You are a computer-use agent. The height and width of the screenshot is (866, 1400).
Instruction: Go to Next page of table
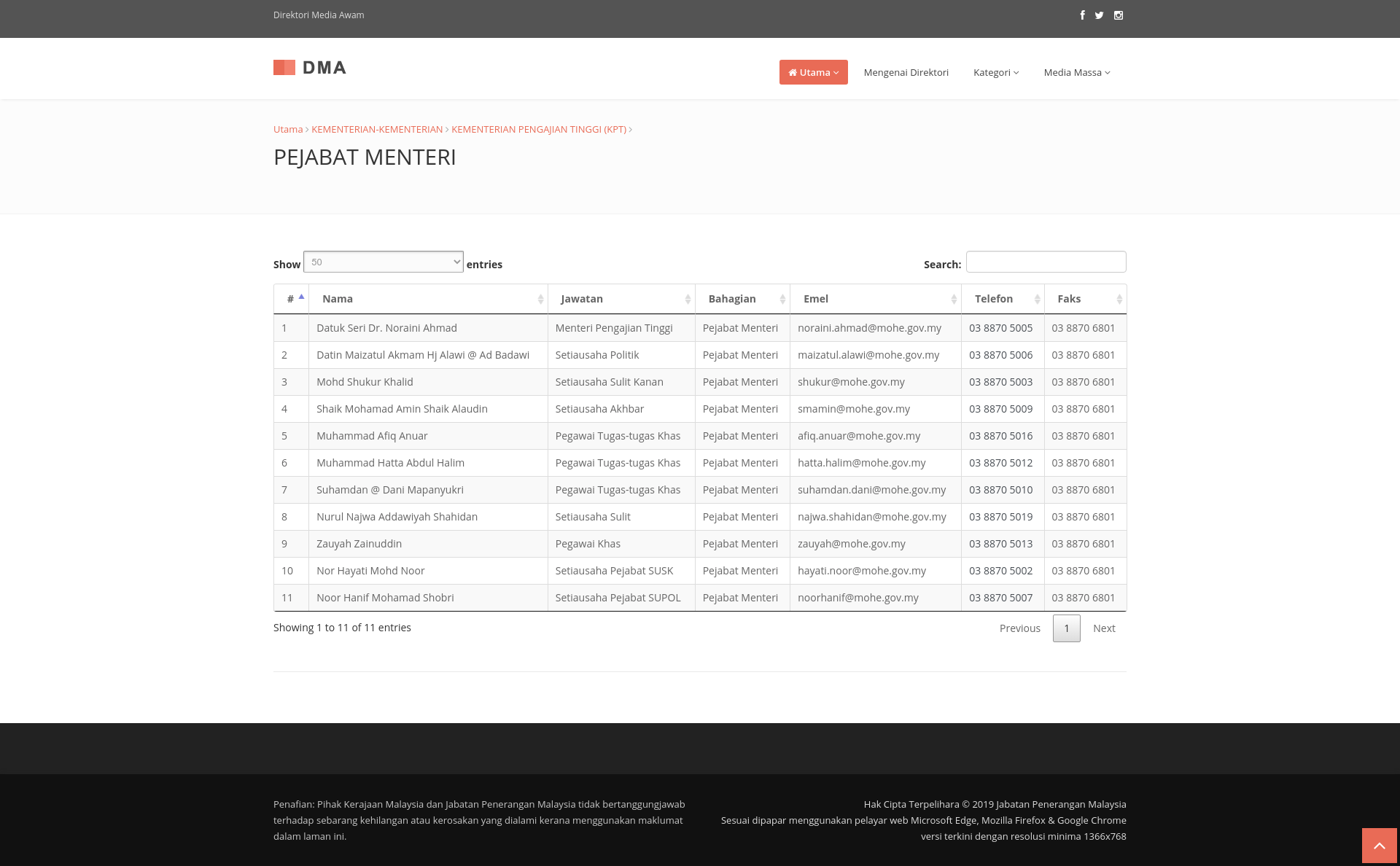click(1103, 628)
